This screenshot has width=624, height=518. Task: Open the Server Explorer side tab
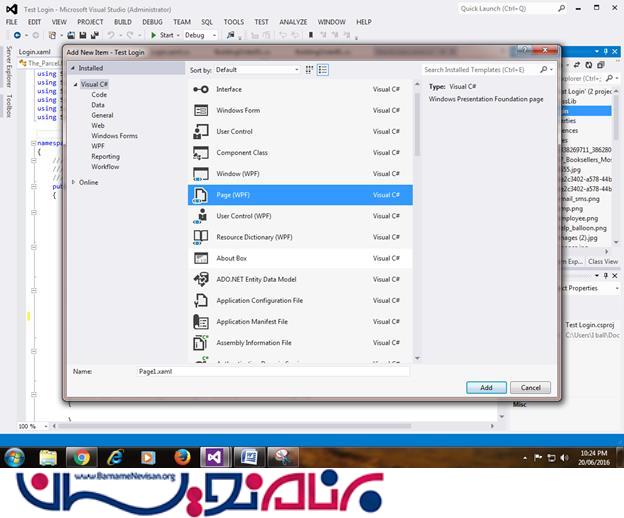tap(9, 66)
